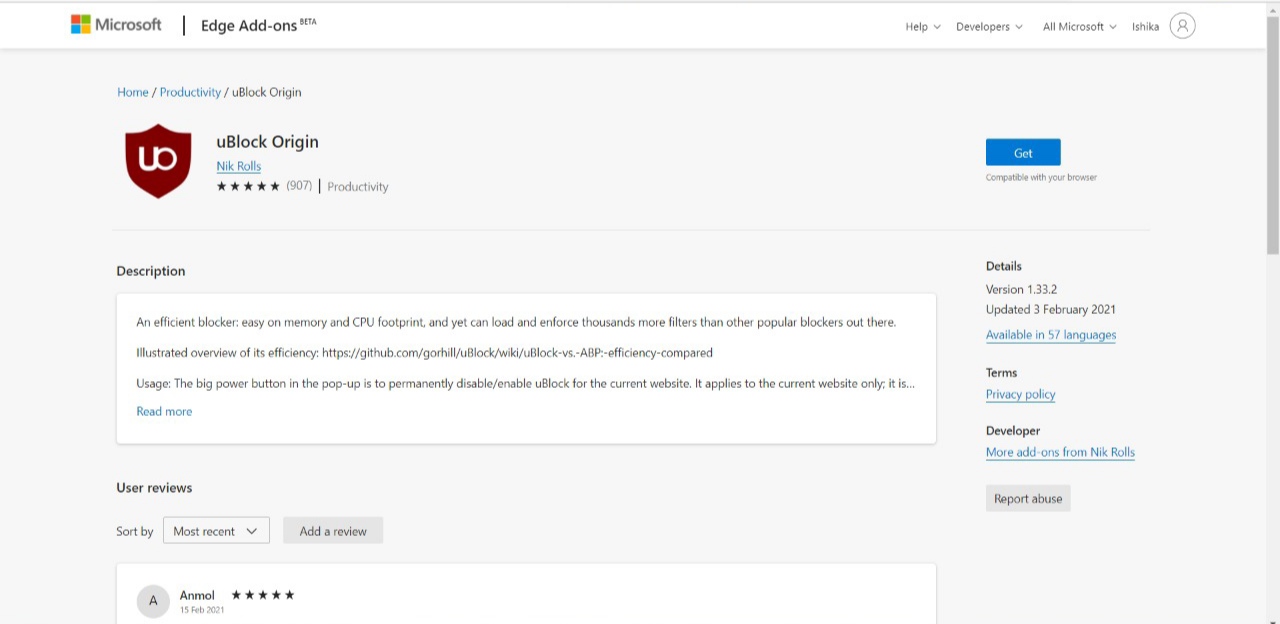1280x624 pixels.
Task: Click the Report abuse button
Action: click(1028, 498)
